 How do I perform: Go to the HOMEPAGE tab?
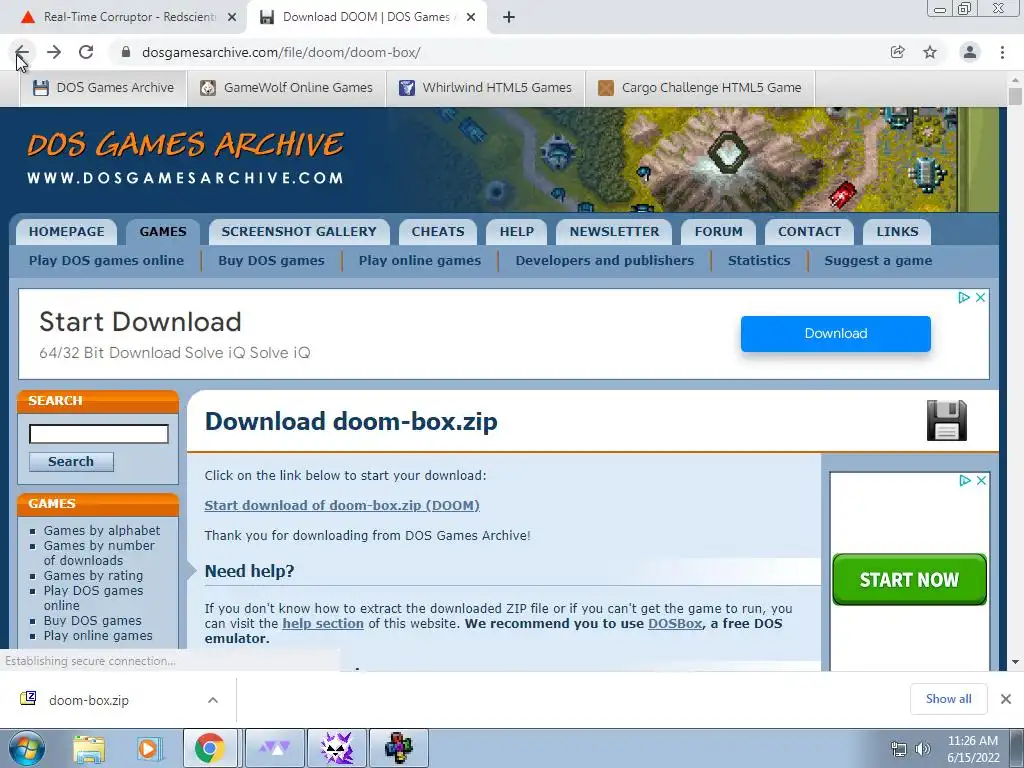point(67,232)
